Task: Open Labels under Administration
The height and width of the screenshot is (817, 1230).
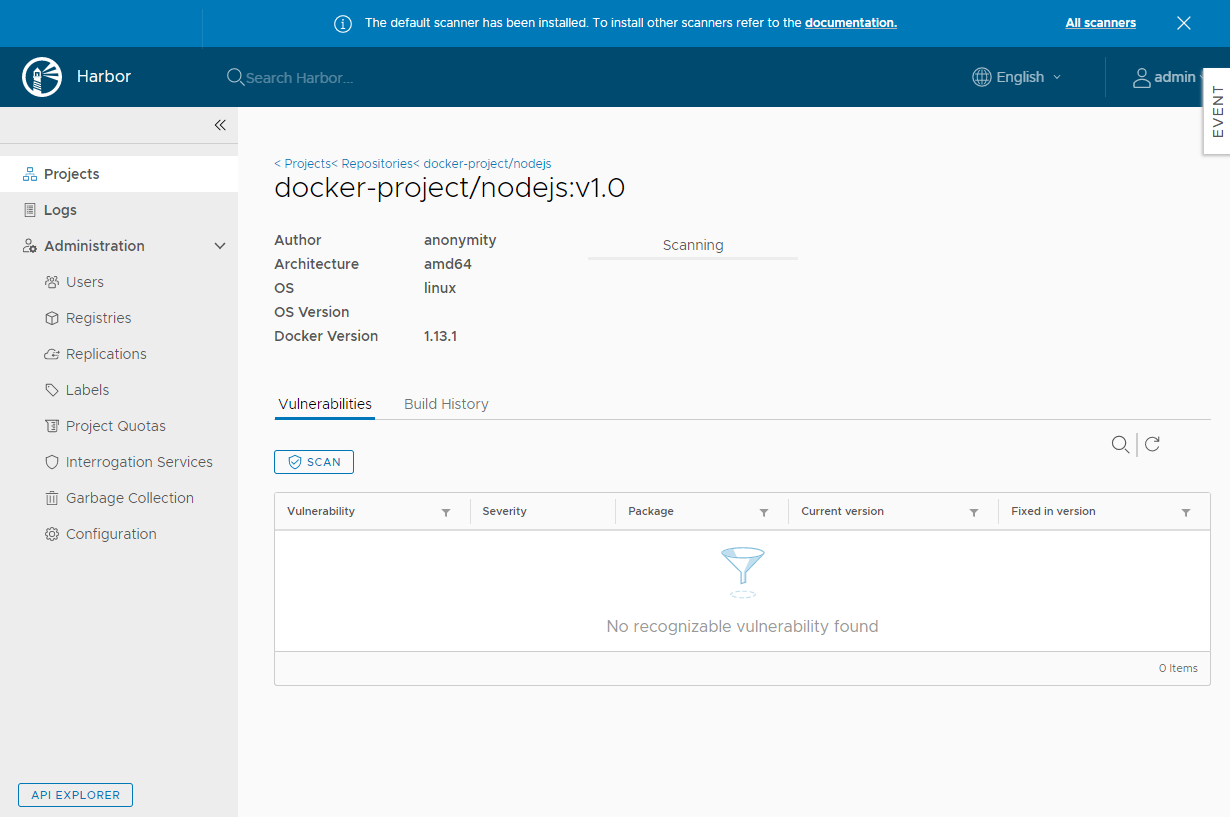Action: coord(88,390)
